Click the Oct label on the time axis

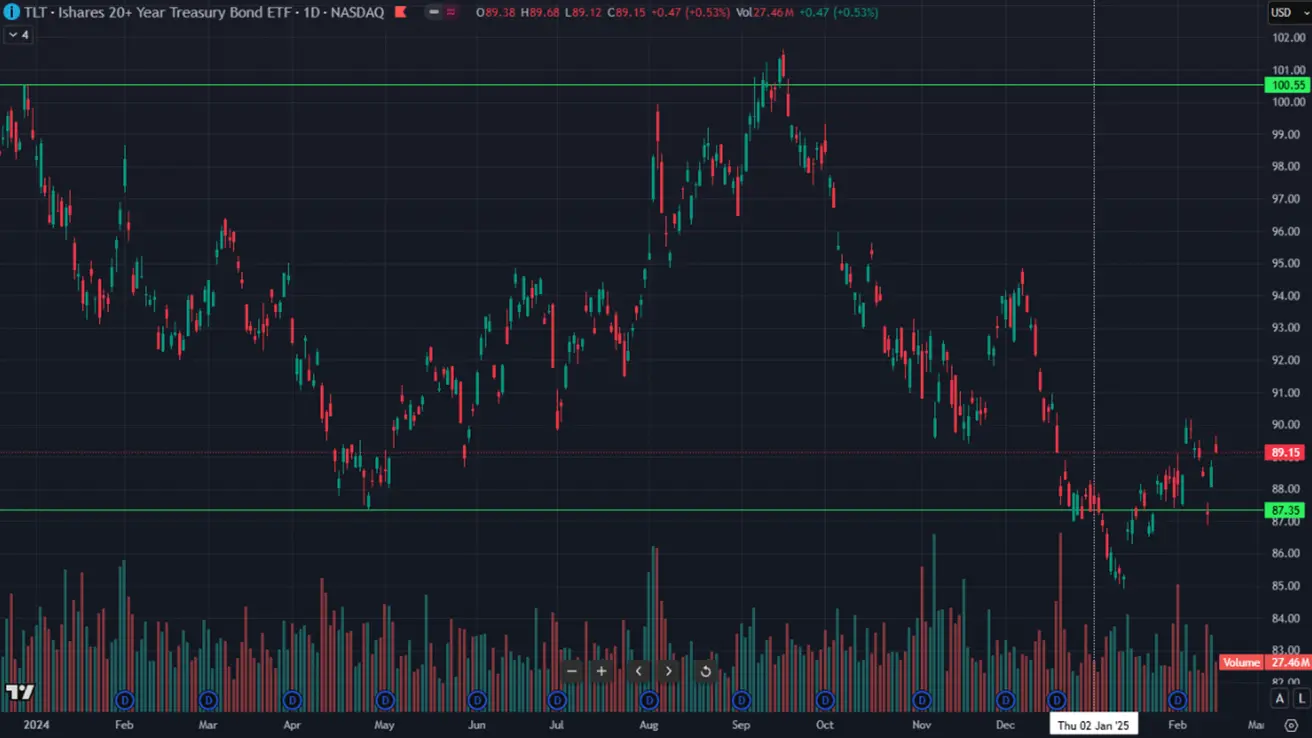pos(825,725)
